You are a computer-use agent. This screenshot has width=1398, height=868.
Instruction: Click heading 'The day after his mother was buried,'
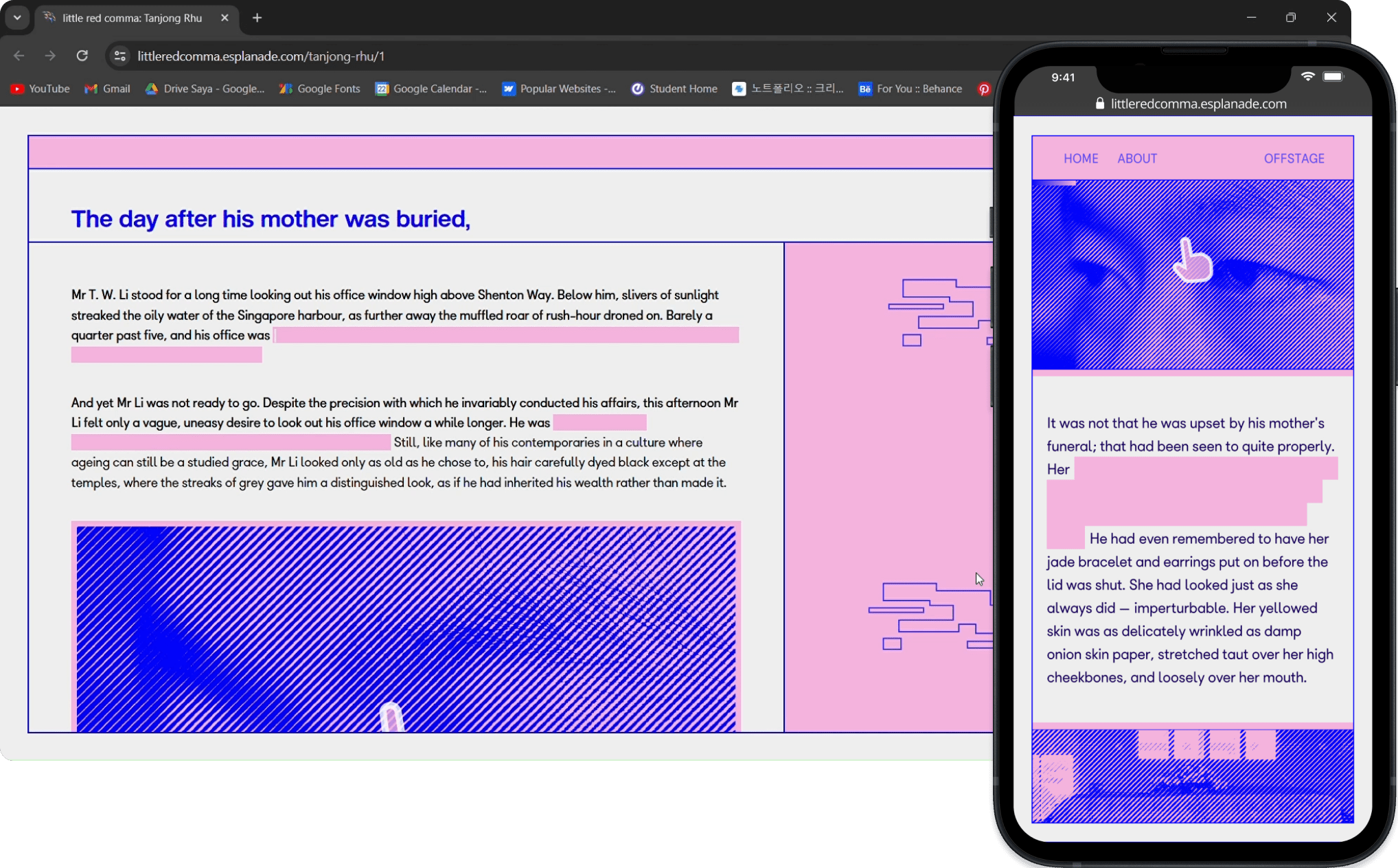pyautogui.click(x=271, y=218)
